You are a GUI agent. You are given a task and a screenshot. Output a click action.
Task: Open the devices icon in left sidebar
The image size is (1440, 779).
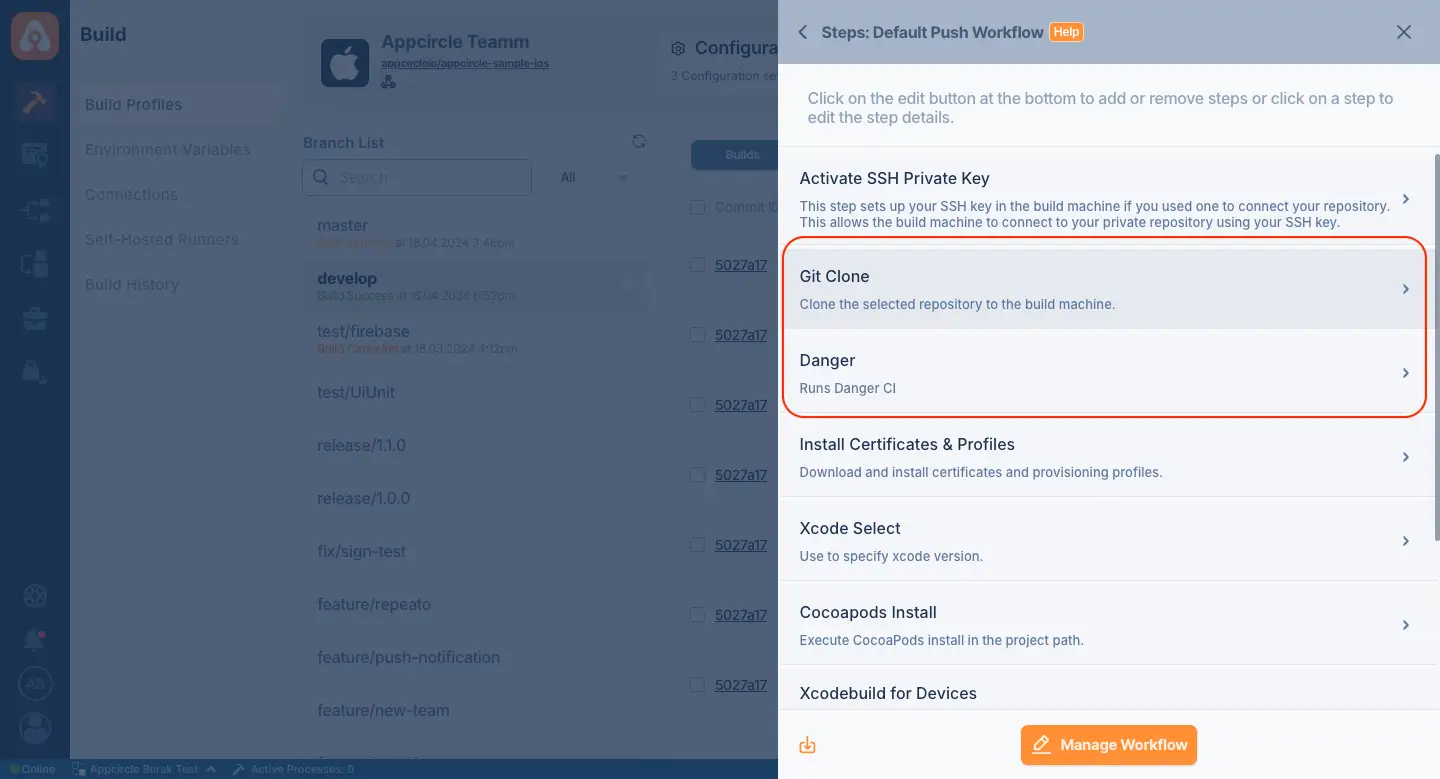(x=35, y=264)
